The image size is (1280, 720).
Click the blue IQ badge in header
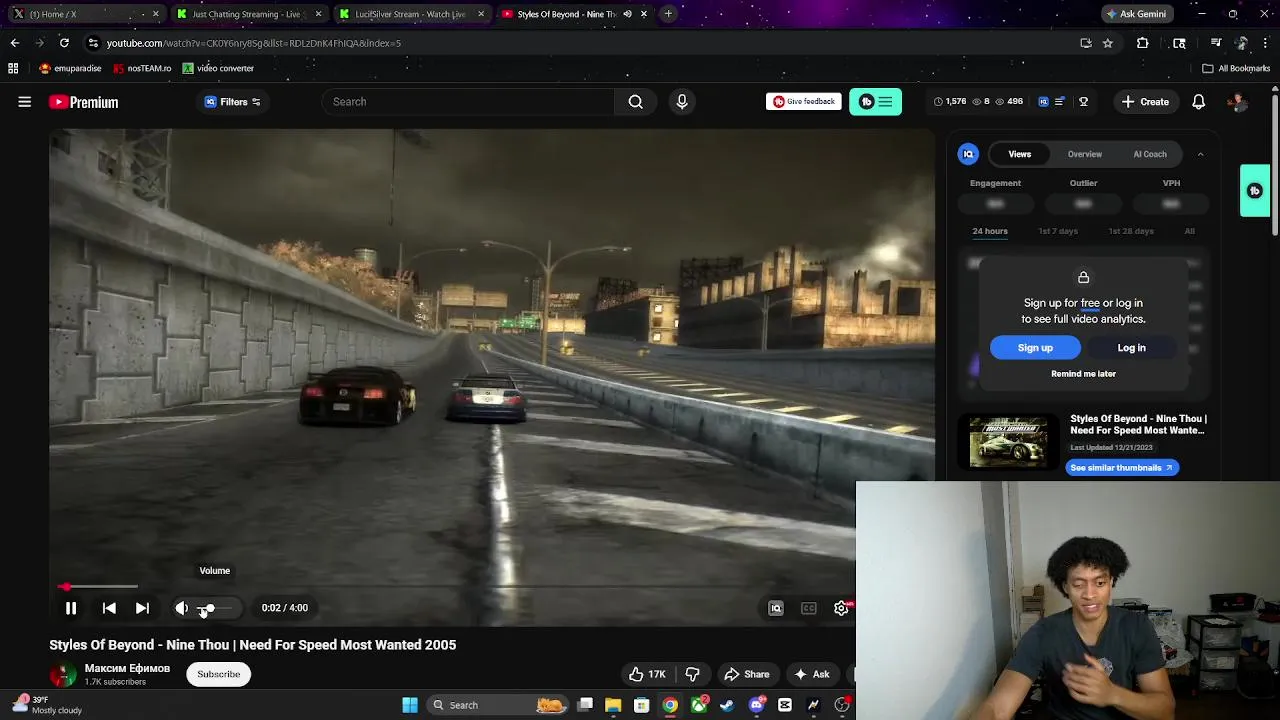1043,102
